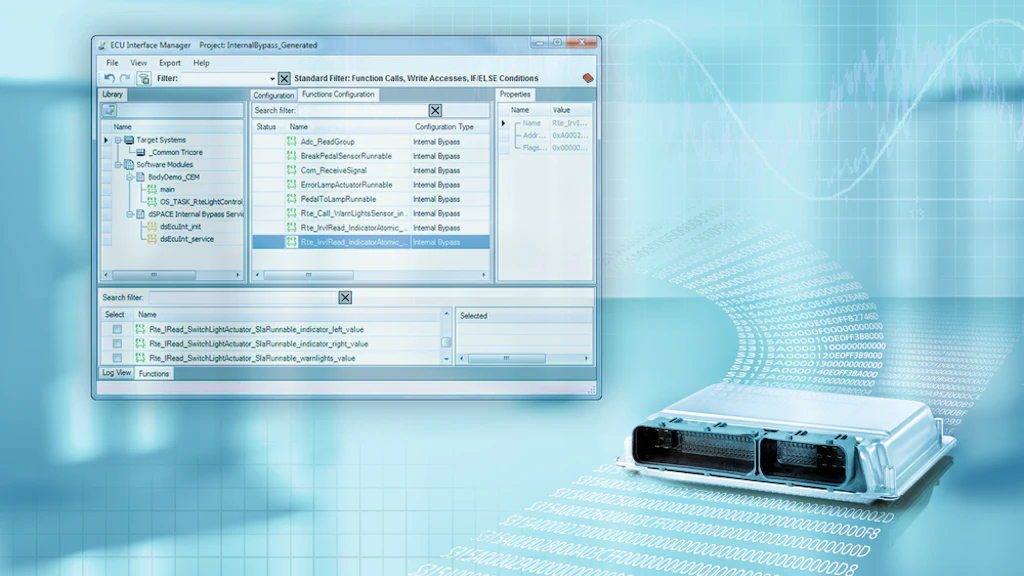Sort by Configuration Type column header

[444, 127]
